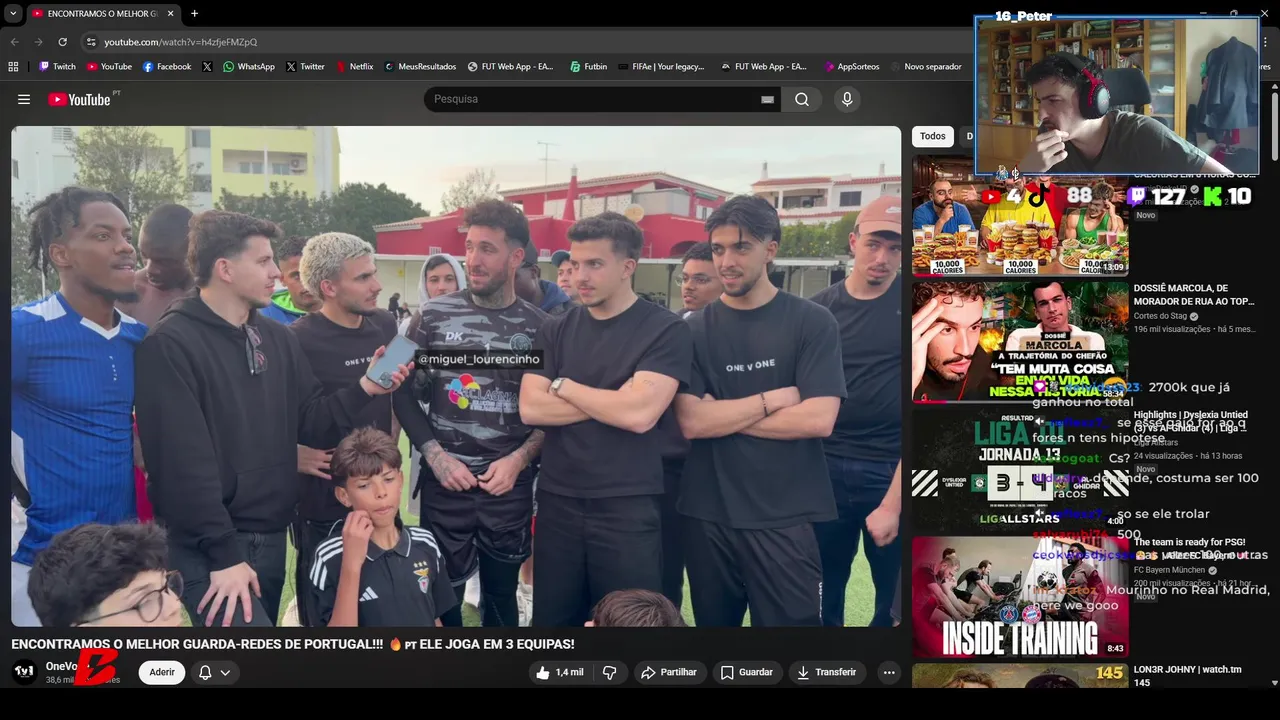
Task: Click the search magnifier button
Action: (802, 99)
